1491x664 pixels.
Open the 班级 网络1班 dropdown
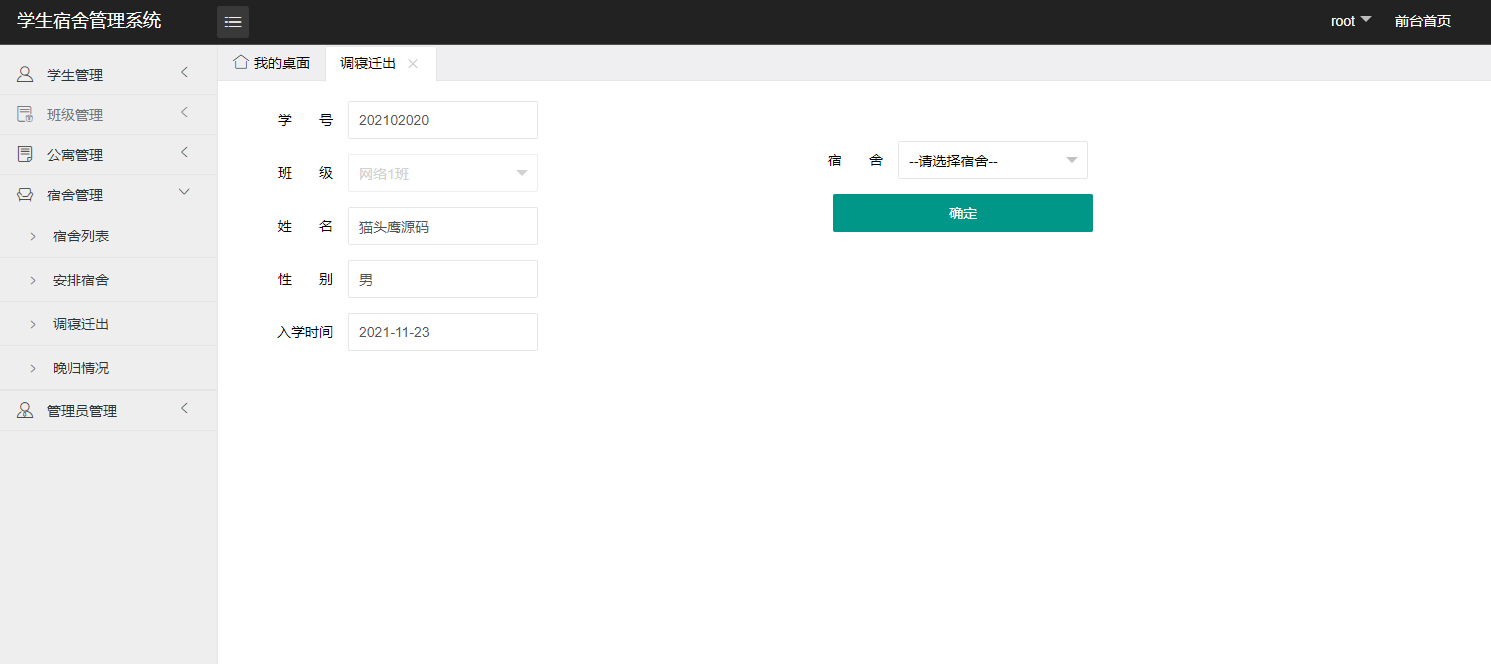443,173
